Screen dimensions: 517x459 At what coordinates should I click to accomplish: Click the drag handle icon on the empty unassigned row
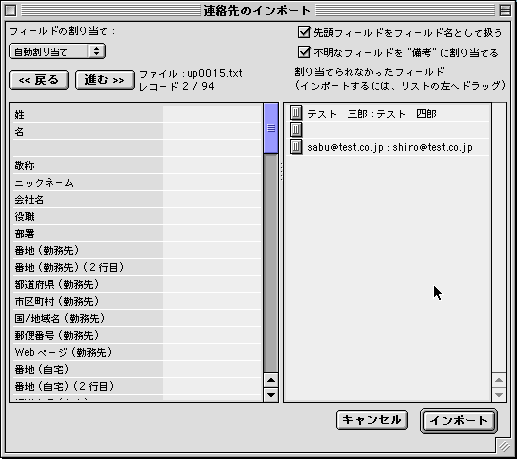296,130
